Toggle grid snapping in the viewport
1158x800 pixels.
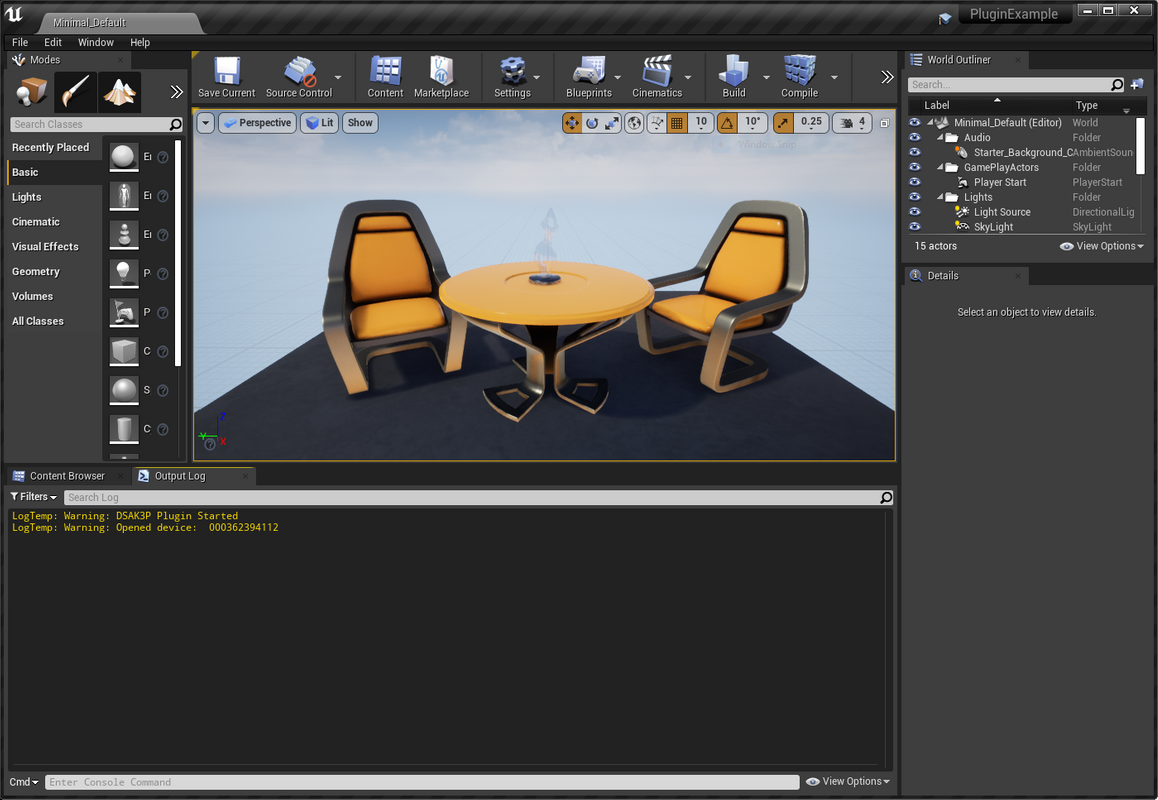click(x=676, y=123)
